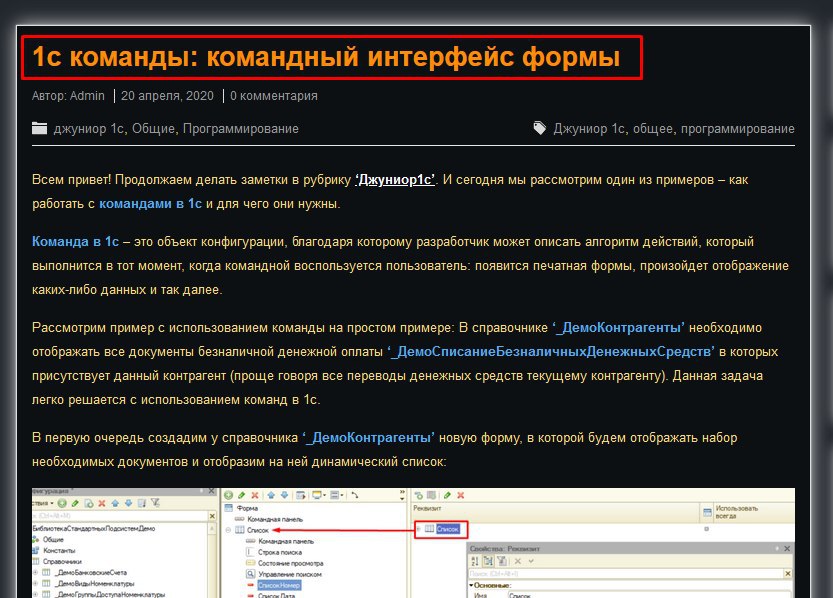The image size is (833, 598).
Task: Click the properties panel search field
Action: (626, 574)
